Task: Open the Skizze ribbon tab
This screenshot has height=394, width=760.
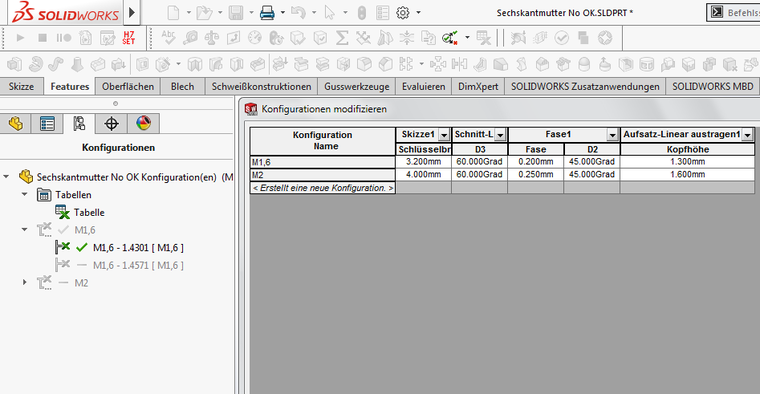Action: 21,86
